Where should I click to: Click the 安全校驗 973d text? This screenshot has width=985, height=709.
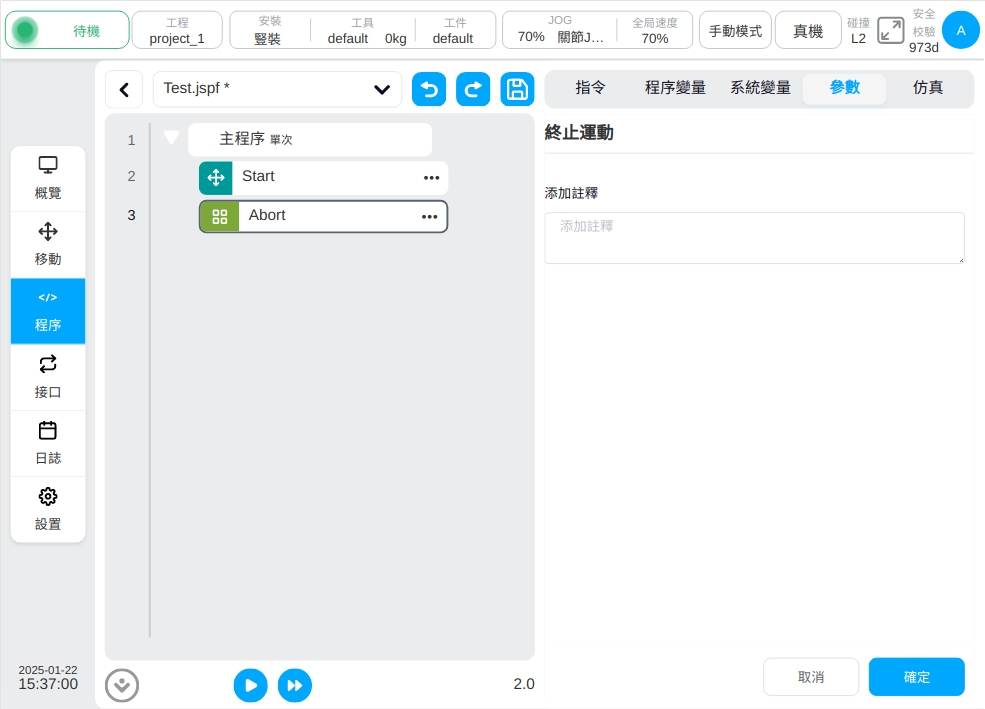point(923,30)
